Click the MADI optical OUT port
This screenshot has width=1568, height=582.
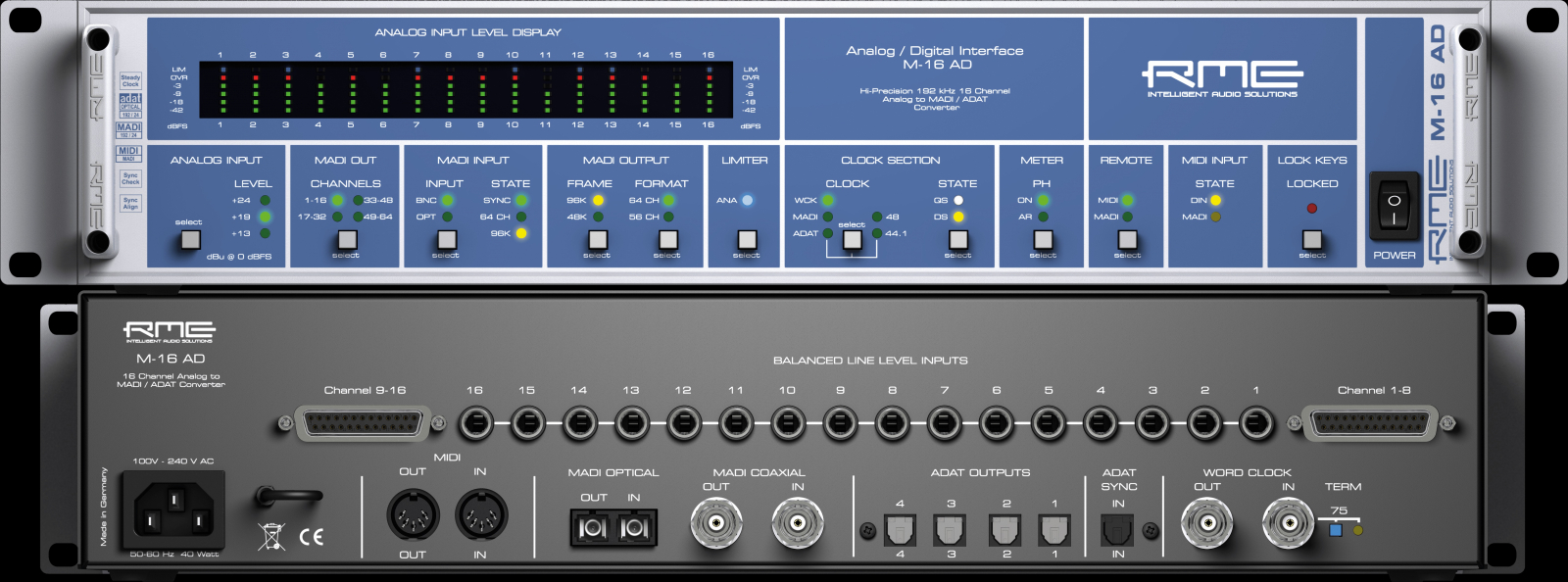coord(592,529)
